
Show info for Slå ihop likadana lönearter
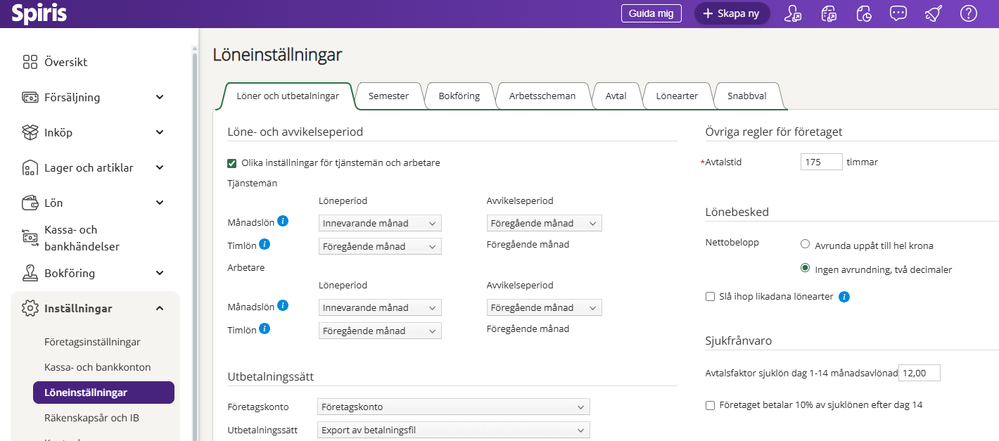pos(844,296)
